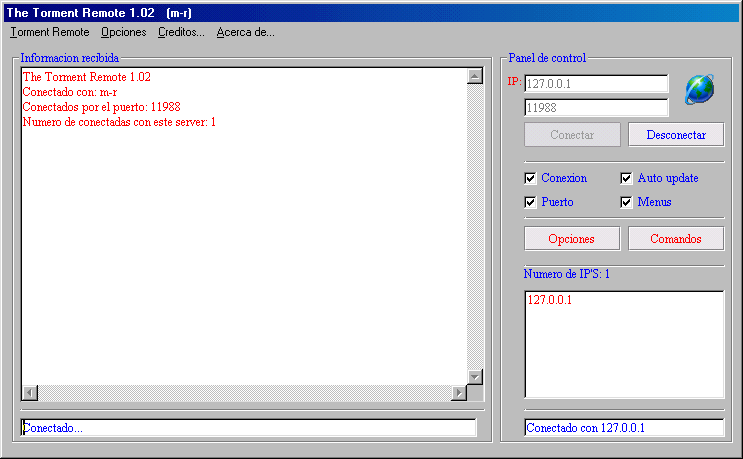Click the scroll down arrow in info panel
The width and height of the screenshot is (743, 459).
[x=475, y=376]
